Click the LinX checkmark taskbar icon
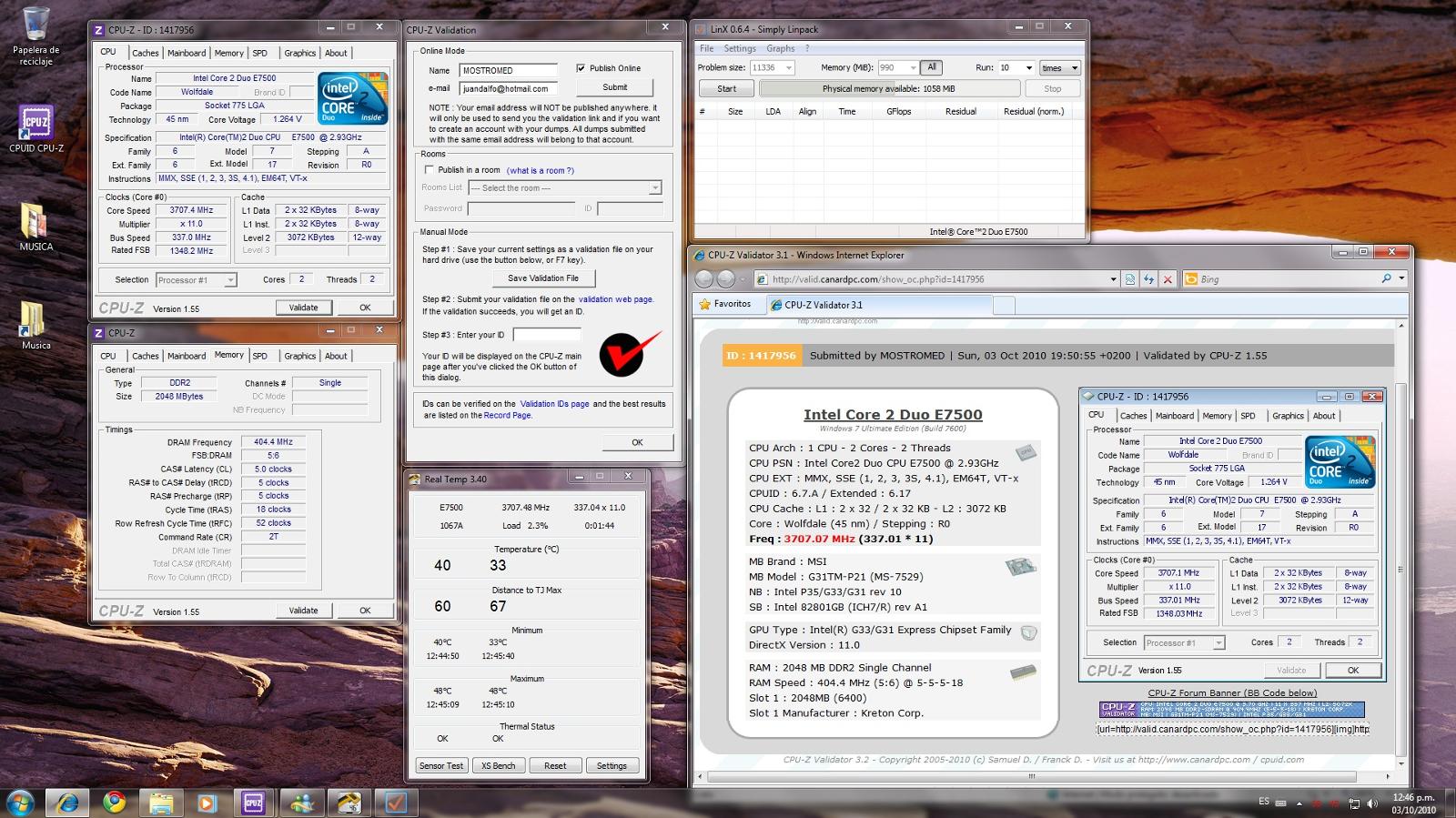This screenshot has width=1456, height=818. (x=396, y=803)
